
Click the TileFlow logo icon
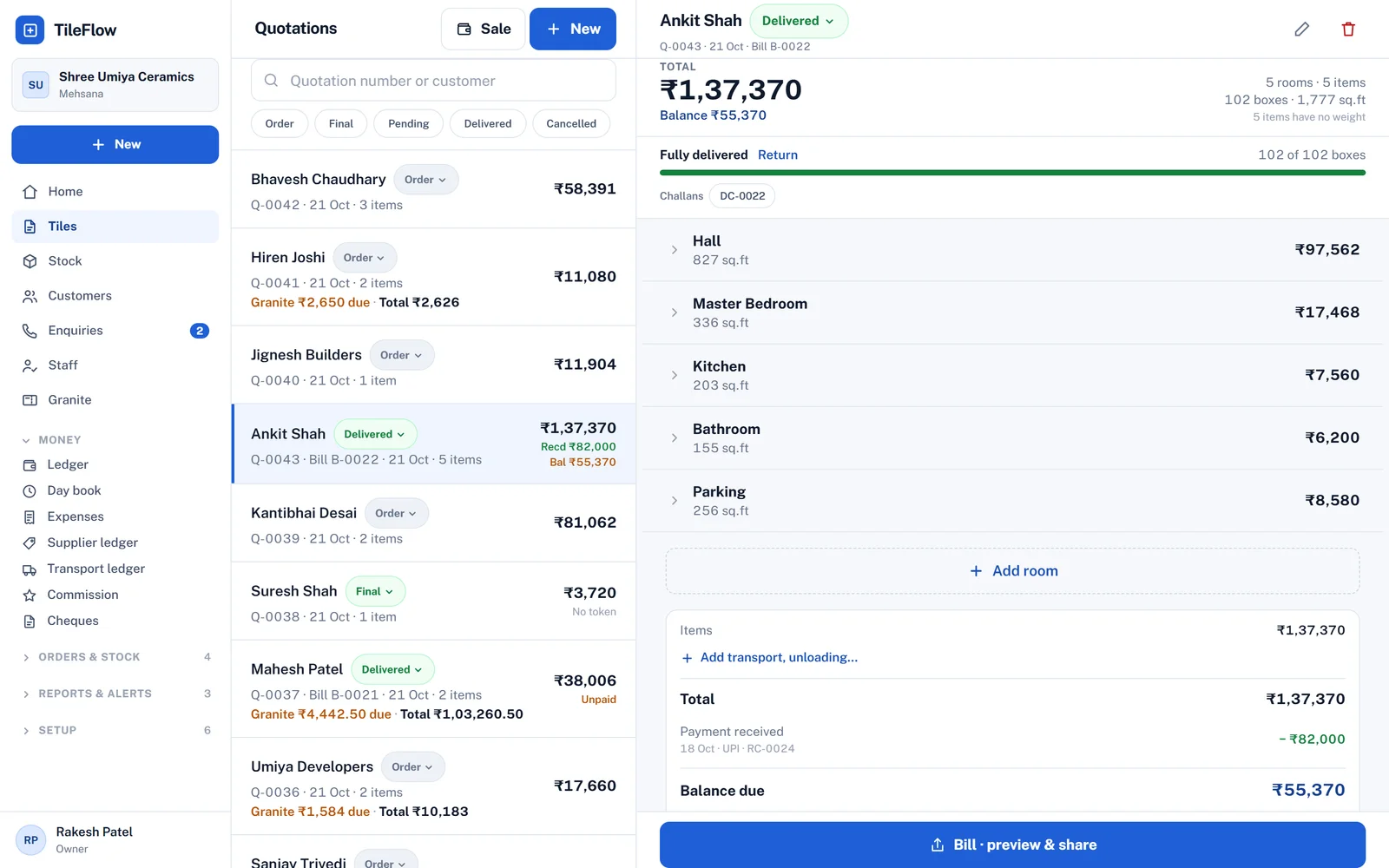[30, 30]
